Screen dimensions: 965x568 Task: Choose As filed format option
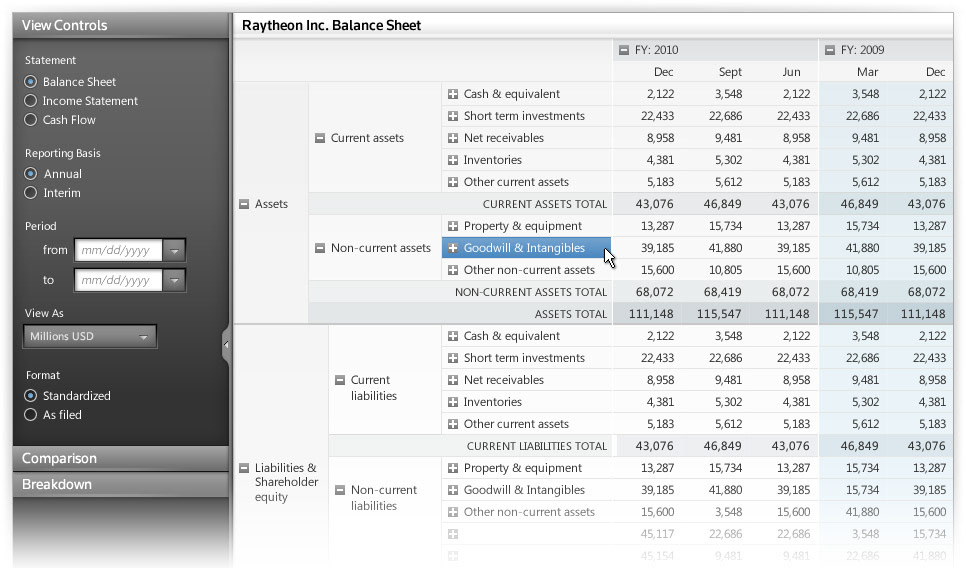pos(30,414)
